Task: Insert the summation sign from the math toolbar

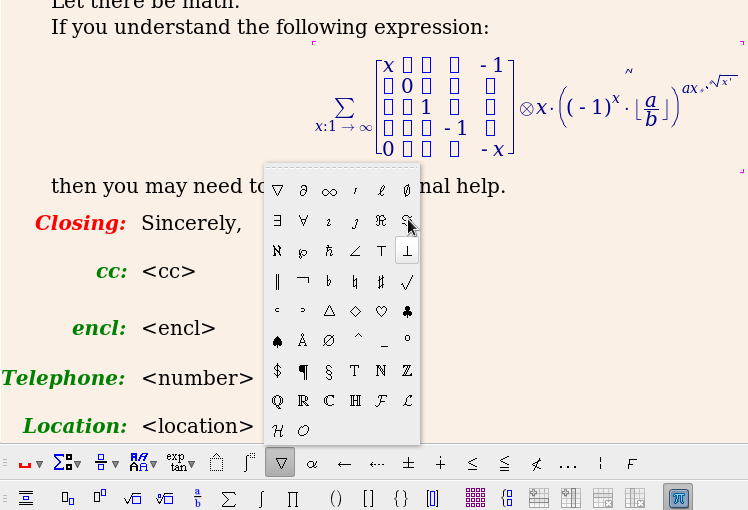Action: pyautogui.click(x=228, y=497)
